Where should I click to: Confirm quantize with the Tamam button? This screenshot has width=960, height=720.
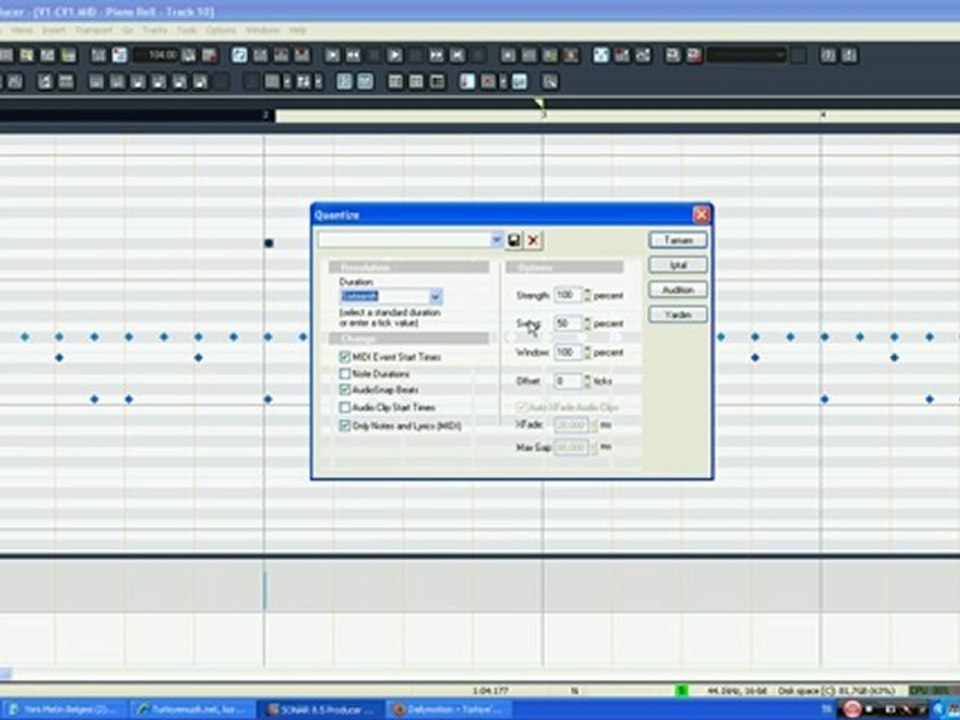[678, 240]
